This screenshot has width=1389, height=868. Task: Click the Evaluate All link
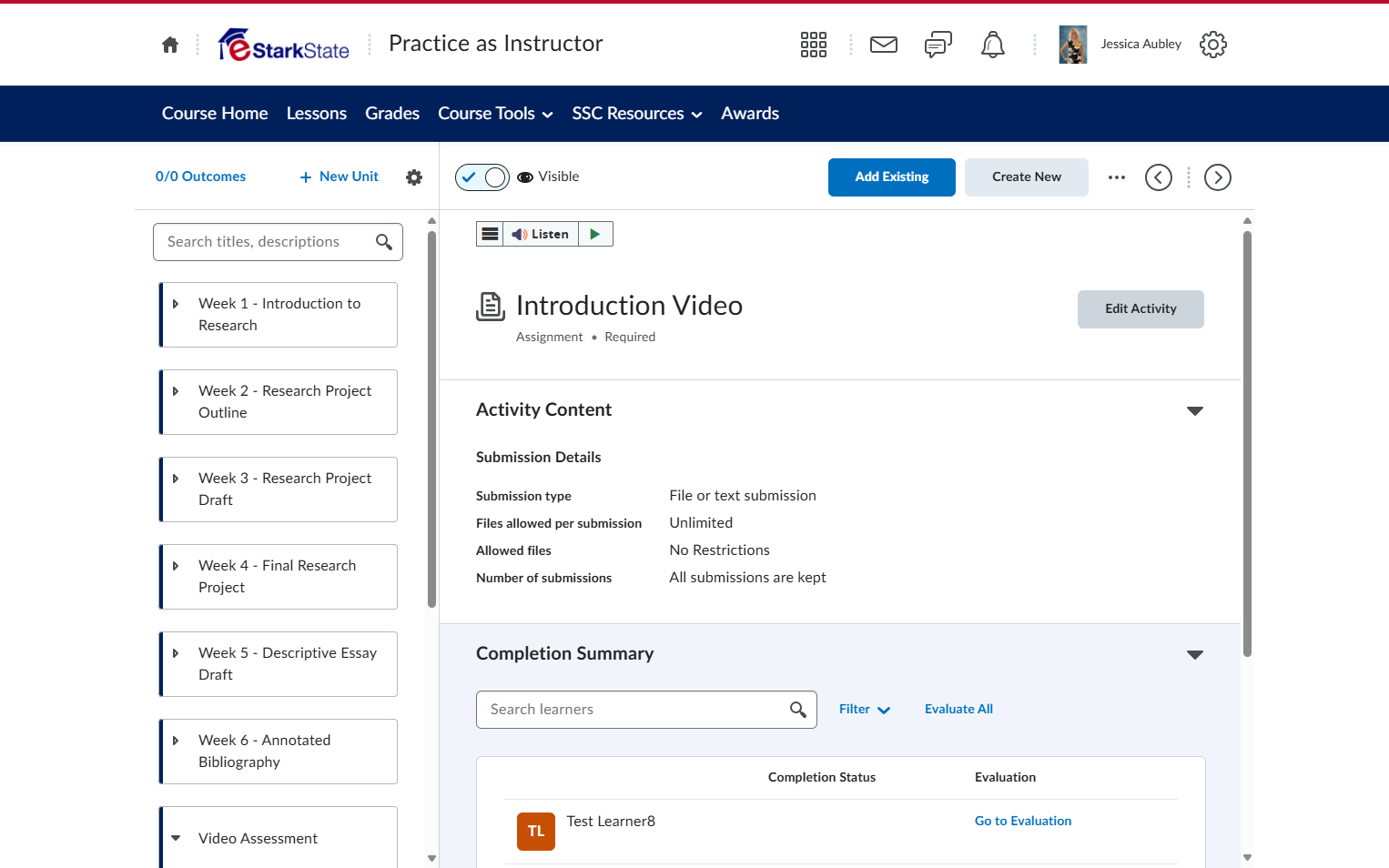958,710
